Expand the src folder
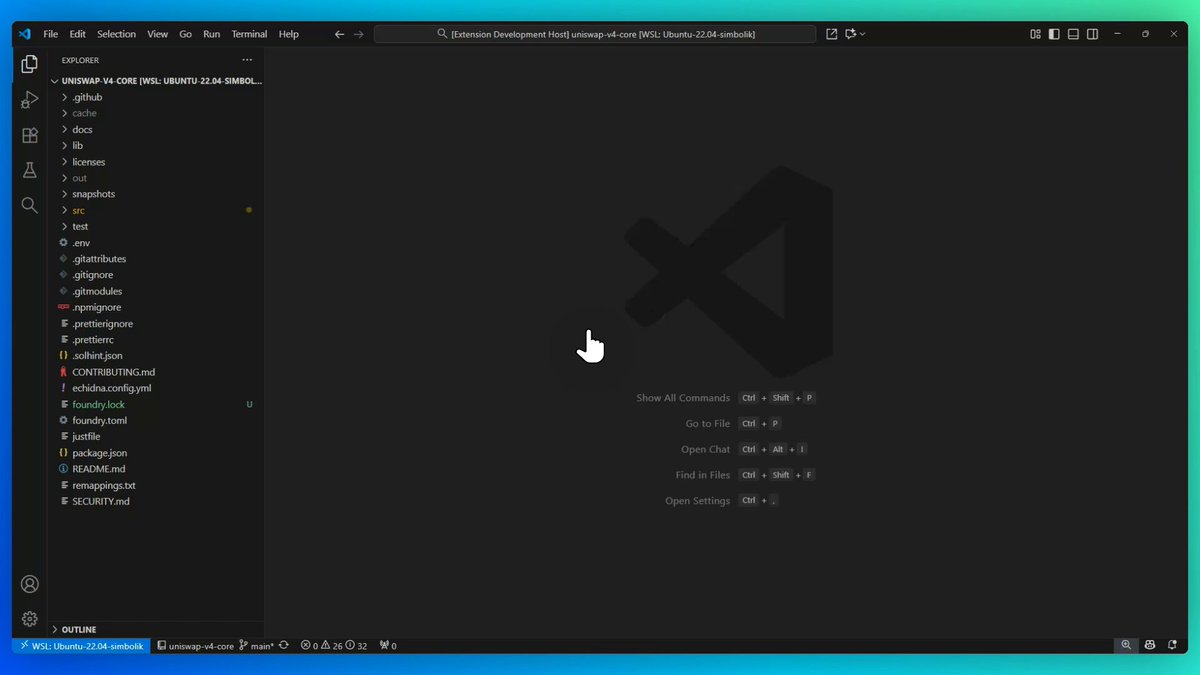 pyautogui.click(x=78, y=210)
